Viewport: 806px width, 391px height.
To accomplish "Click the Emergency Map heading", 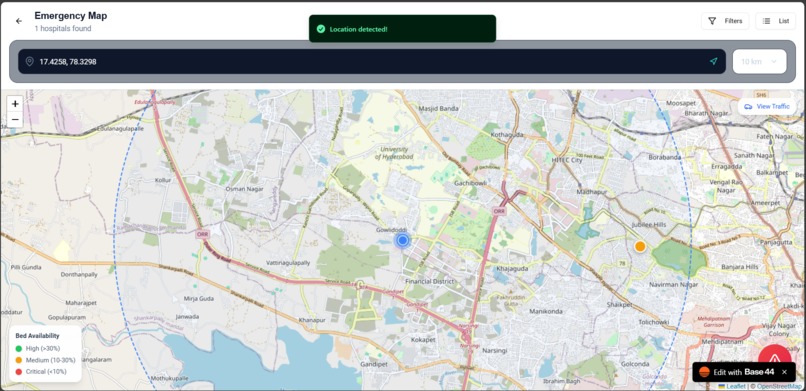I will (x=71, y=16).
